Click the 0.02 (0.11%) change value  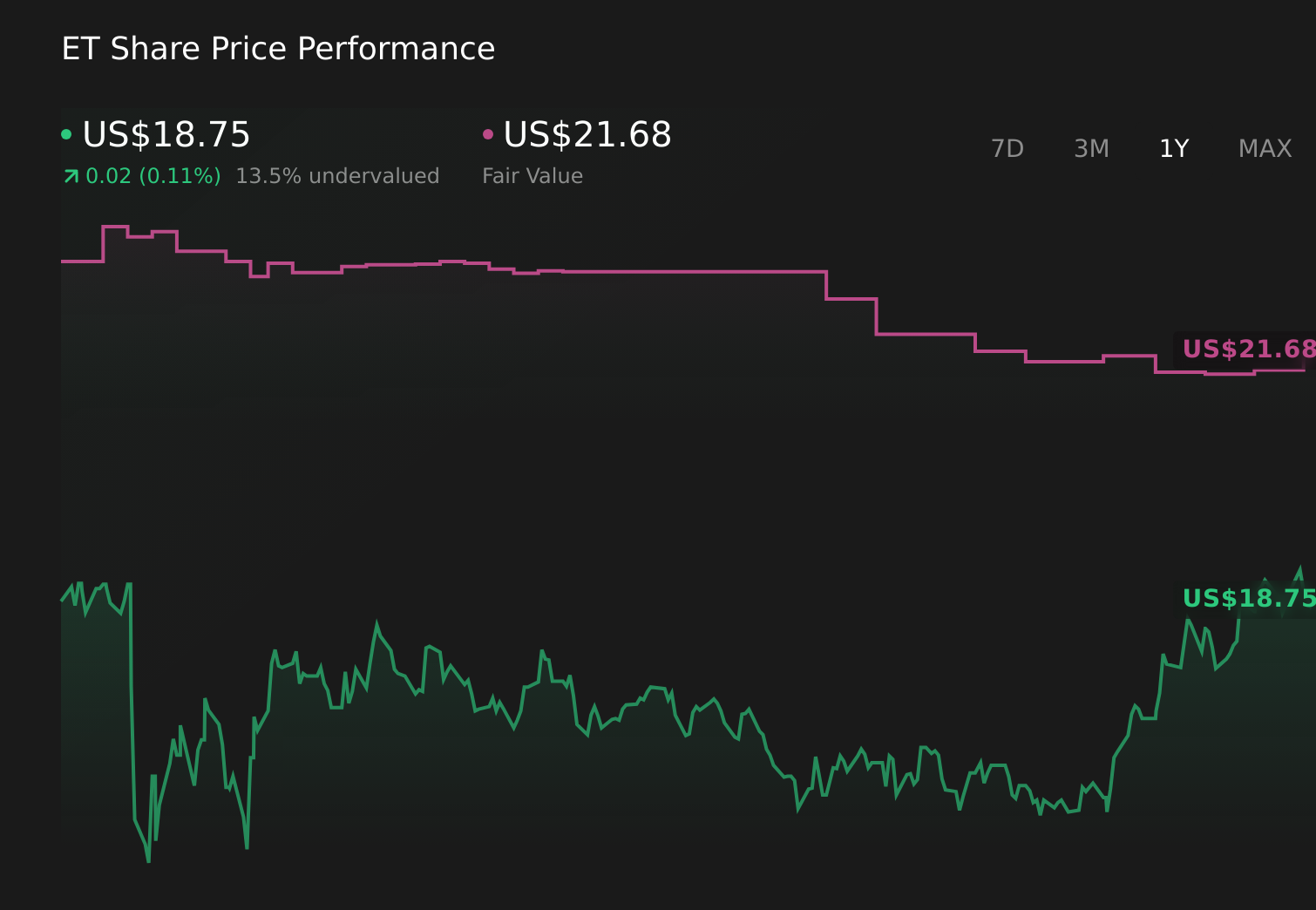153,176
